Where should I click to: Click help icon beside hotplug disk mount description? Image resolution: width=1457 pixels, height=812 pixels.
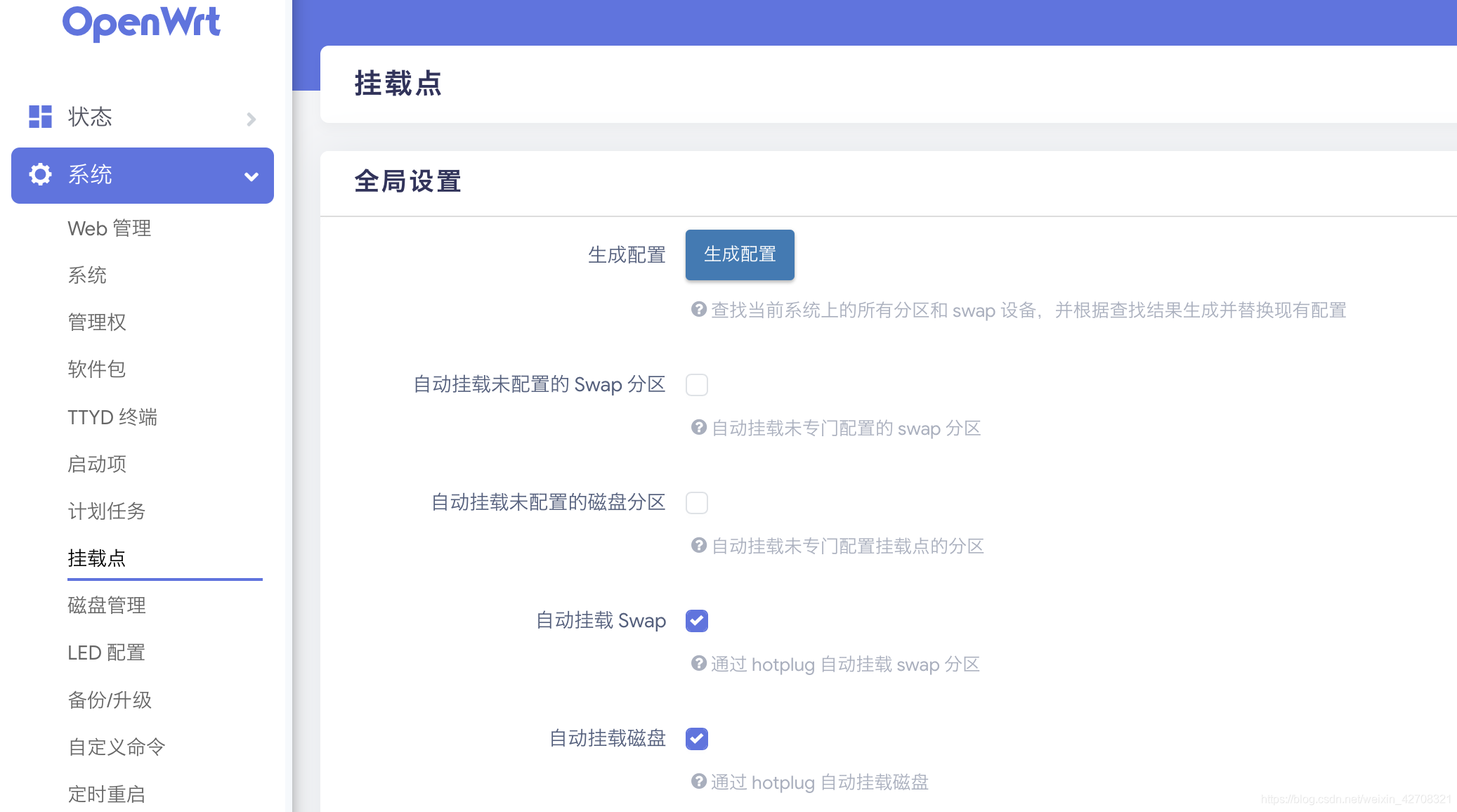pos(698,782)
